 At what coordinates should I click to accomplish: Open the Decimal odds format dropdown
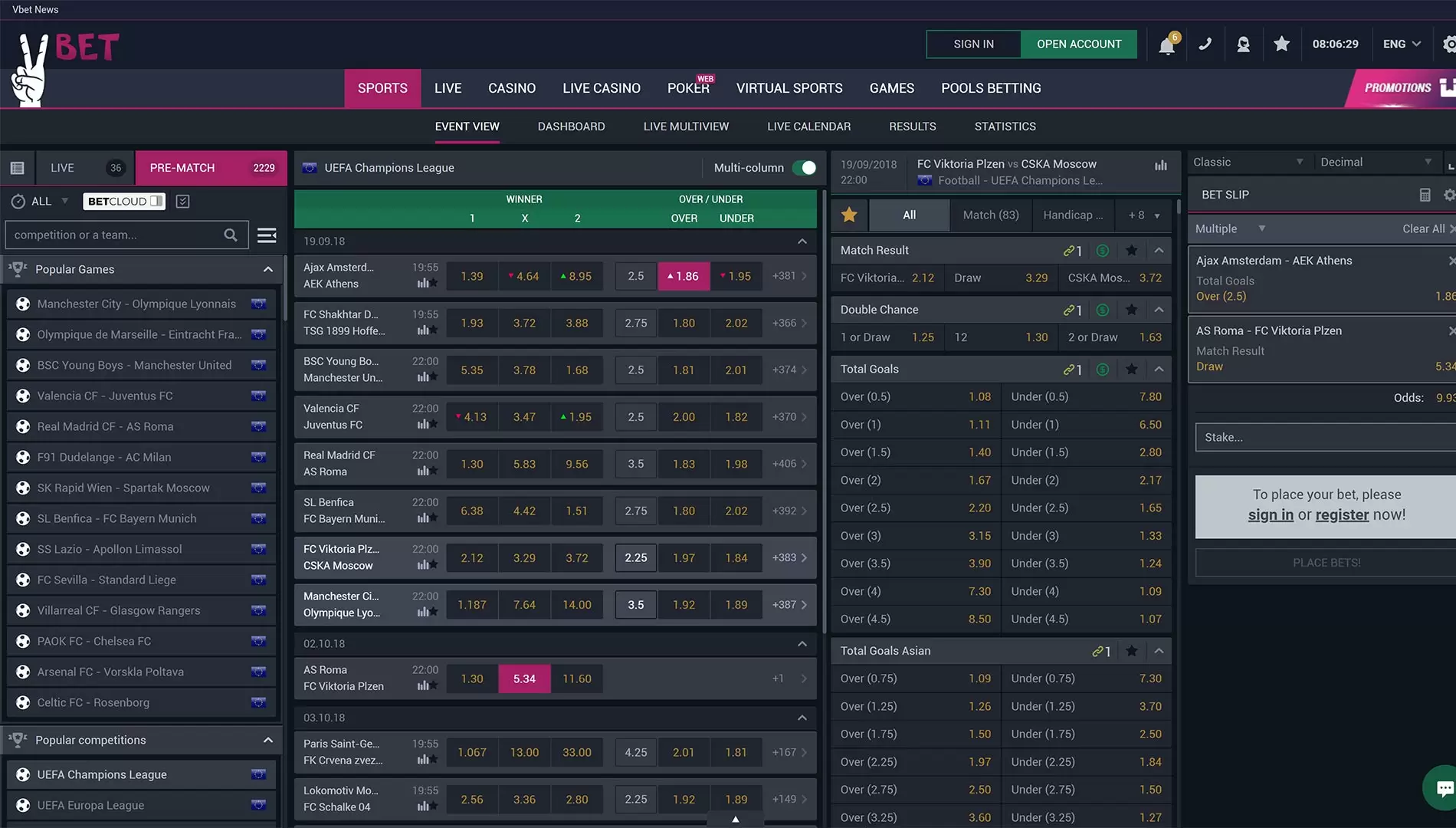tap(1376, 162)
